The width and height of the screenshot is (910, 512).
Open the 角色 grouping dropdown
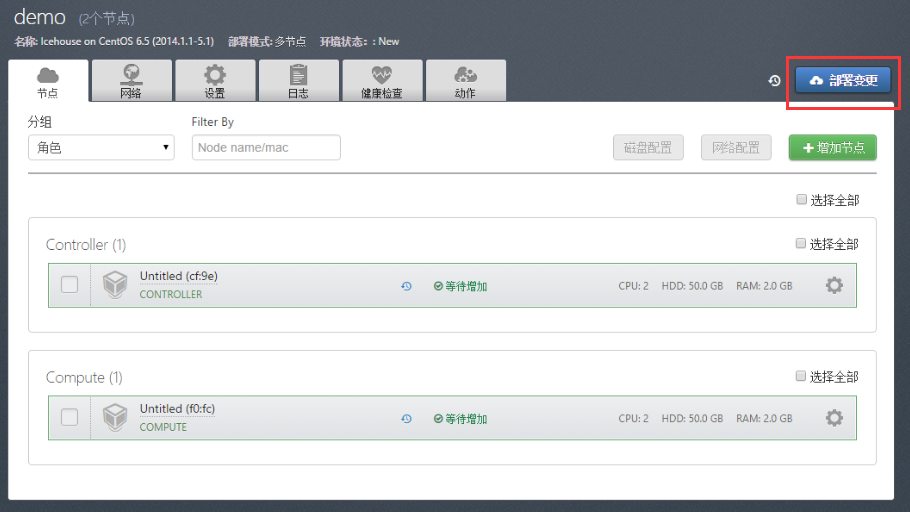(x=101, y=147)
